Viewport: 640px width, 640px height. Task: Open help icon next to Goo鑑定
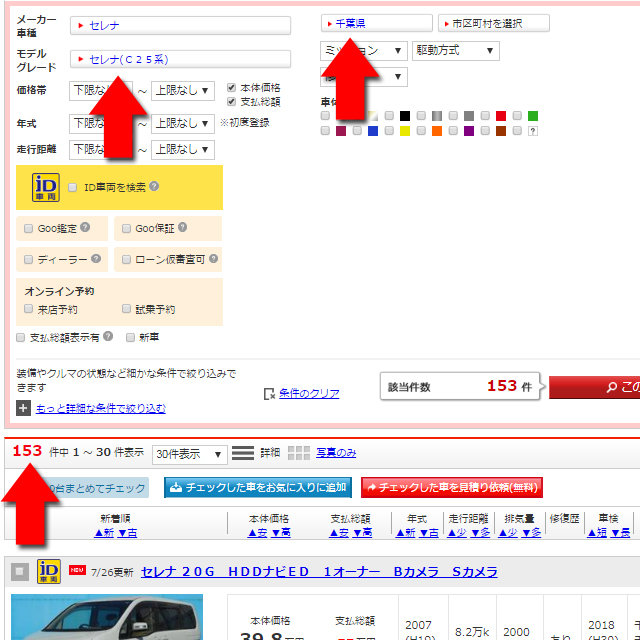(85, 227)
